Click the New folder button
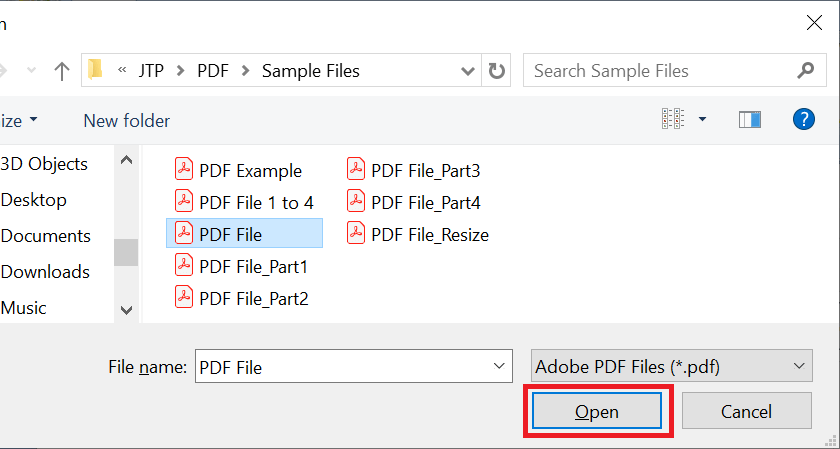This screenshot has width=840, height=449. click(126, 121)
